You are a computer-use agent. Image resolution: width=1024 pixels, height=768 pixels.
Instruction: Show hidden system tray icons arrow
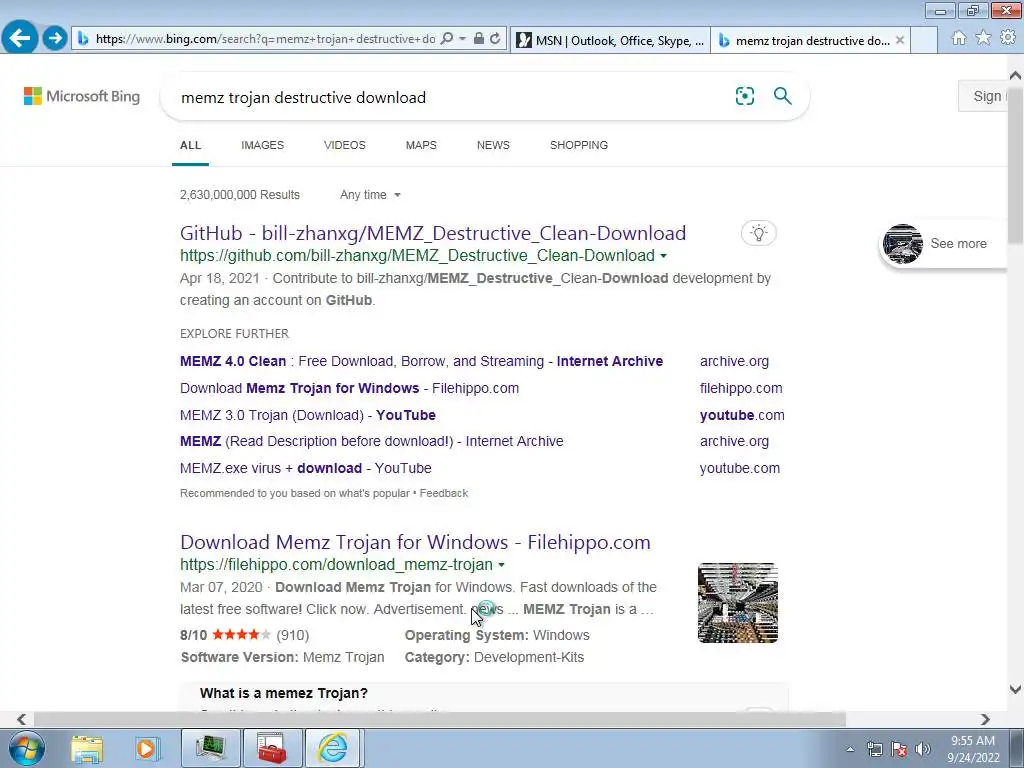coord(850,749)
